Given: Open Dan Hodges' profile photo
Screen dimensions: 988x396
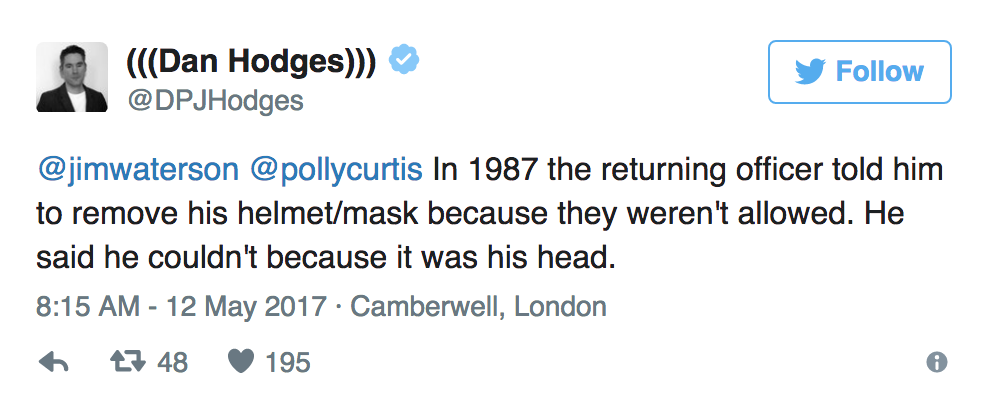Looking at the screenshot, I should click(72, 77).
